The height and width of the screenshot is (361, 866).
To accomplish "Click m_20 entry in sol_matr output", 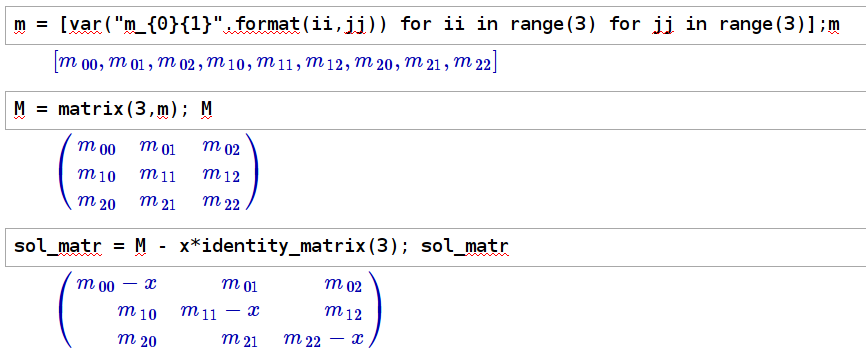I will (137, 339).
